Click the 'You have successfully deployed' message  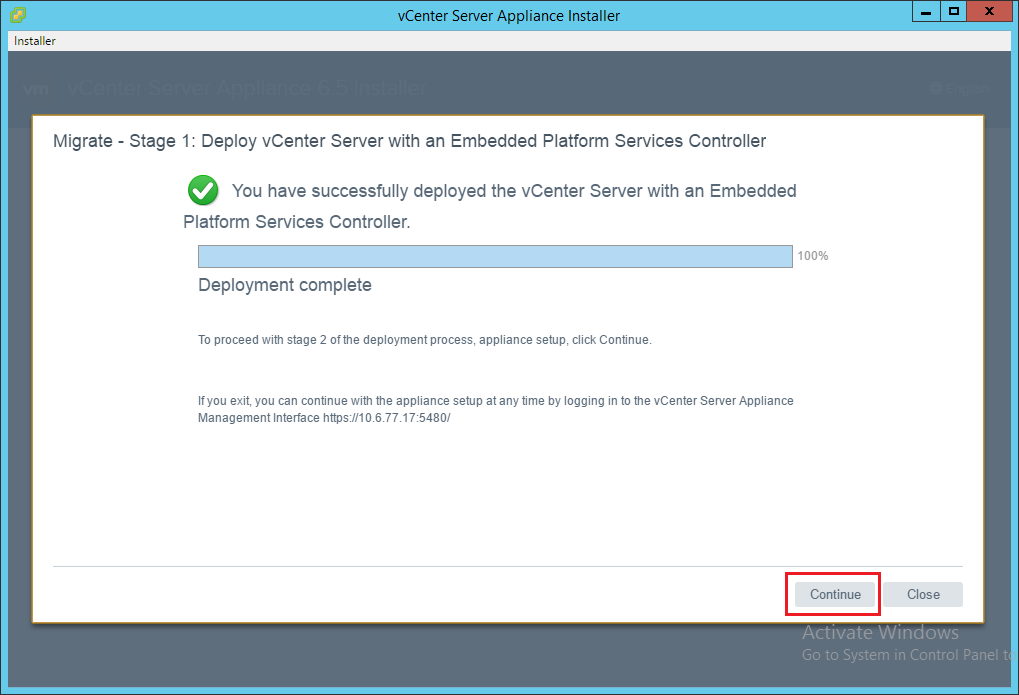pos(490,206)
